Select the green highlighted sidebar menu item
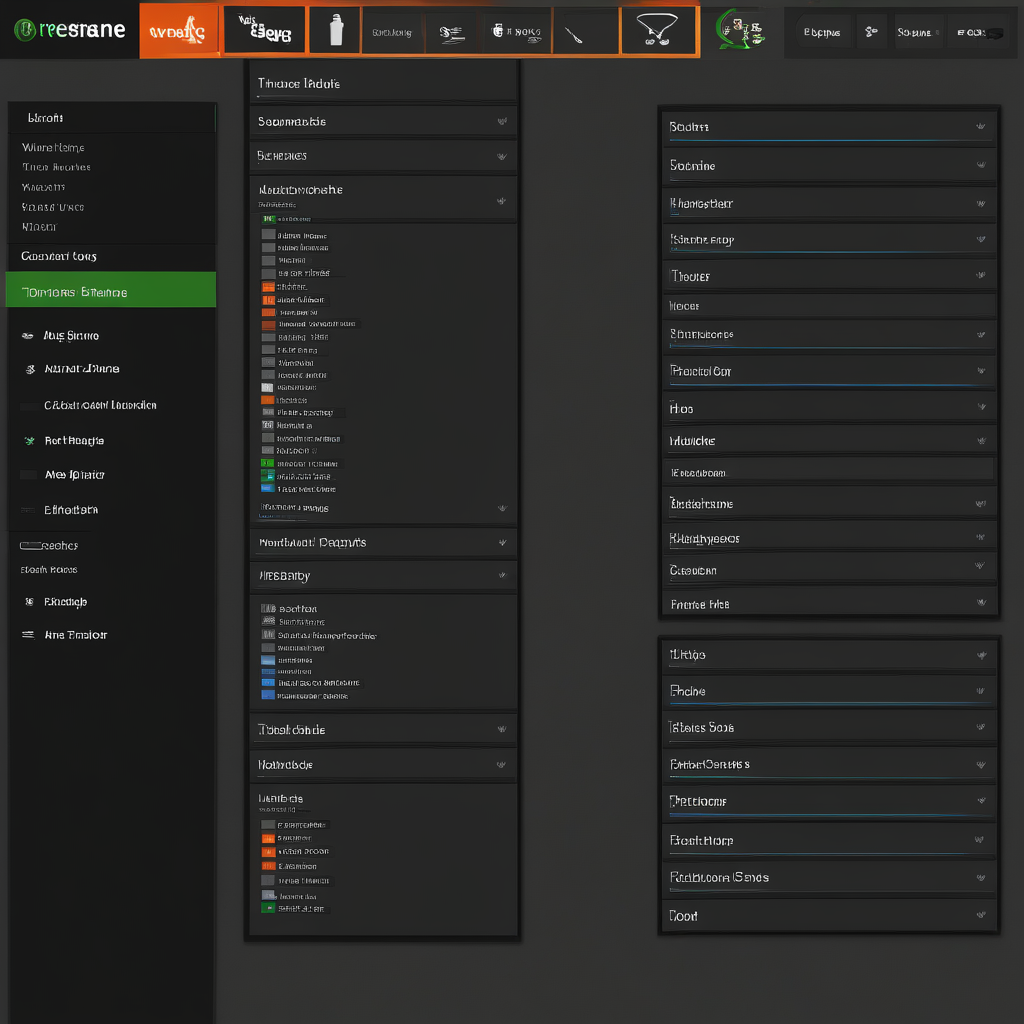The height and width of the screenshot is (1024, 1024). (x=110, y=292)
